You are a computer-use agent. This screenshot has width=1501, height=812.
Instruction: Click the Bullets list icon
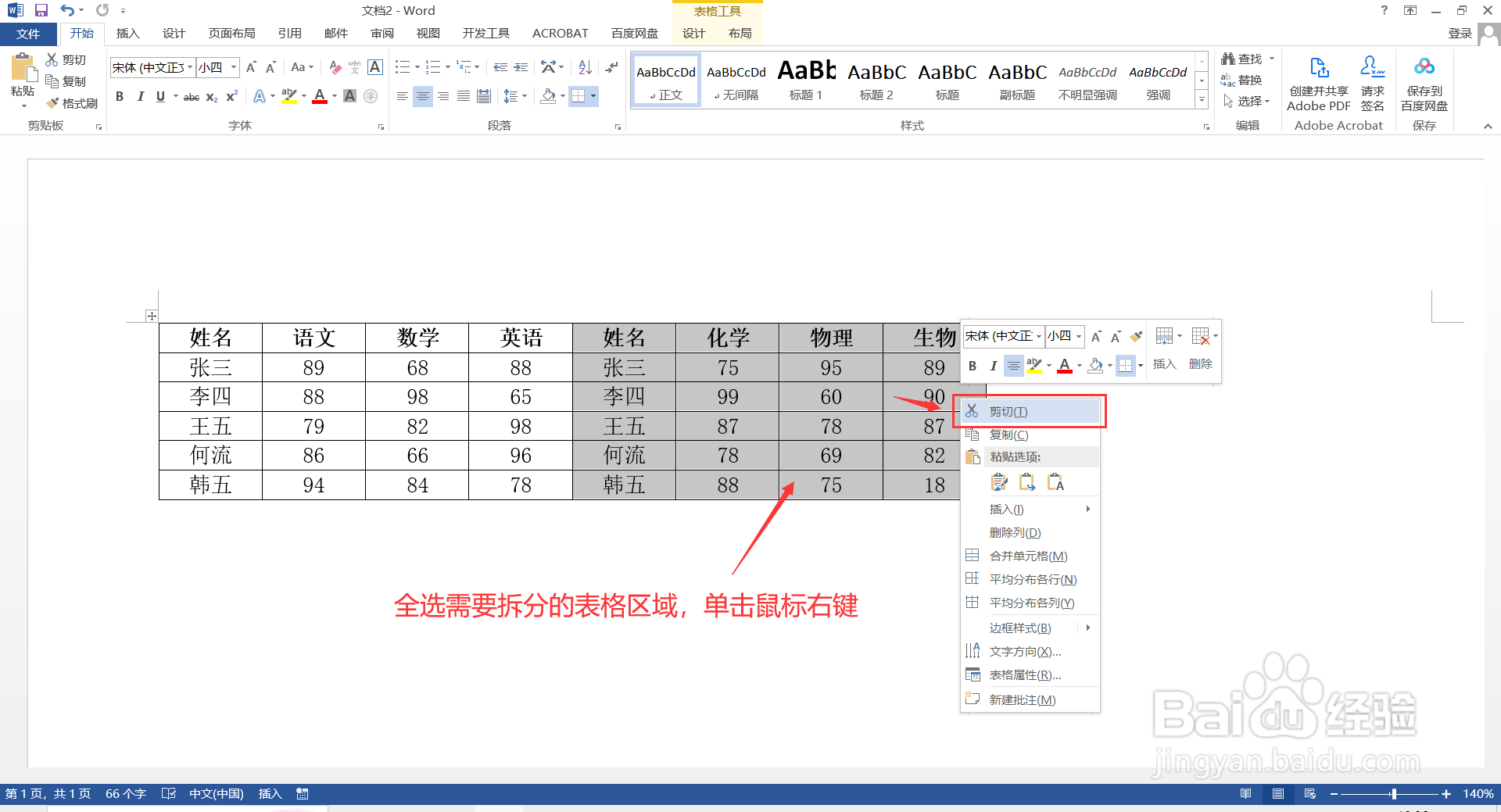tap(402, 67)
